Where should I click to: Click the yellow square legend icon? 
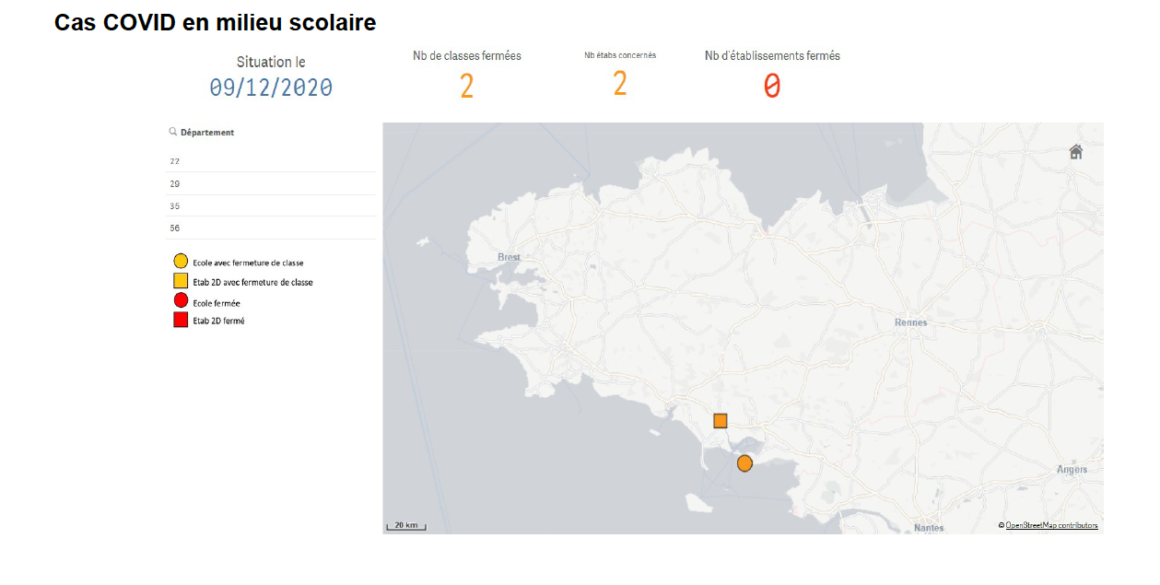181,281
